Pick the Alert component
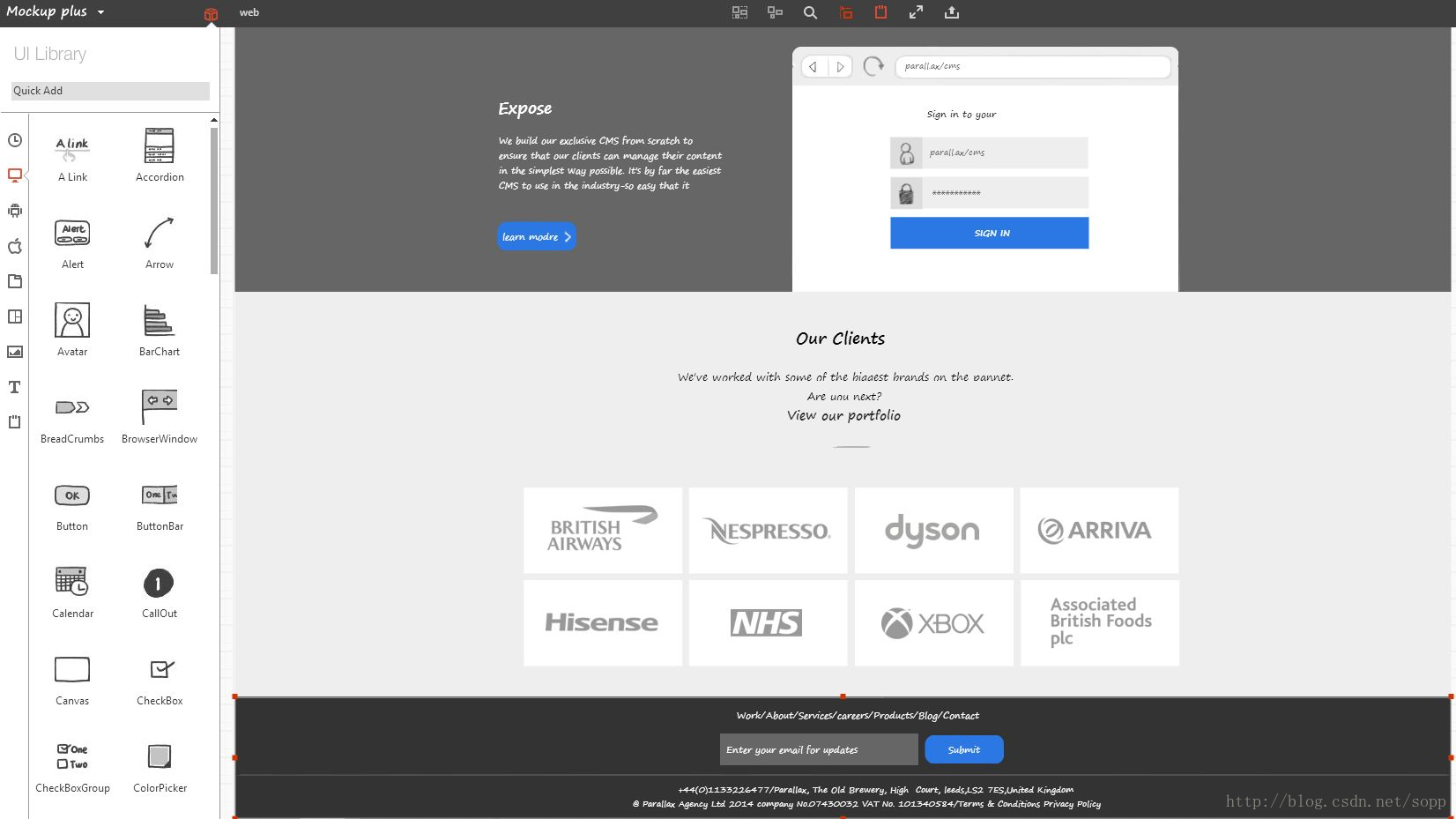Screen dimensions: 1456x819 [x=72, y=242]
